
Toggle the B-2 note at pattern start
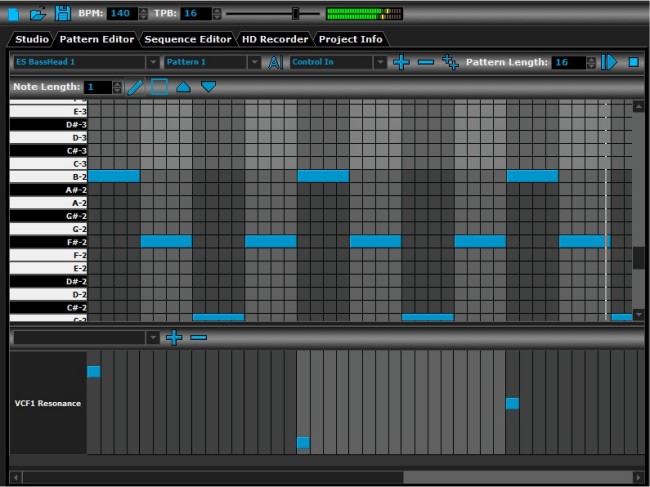pyautogui.click(x=114, y=176)
